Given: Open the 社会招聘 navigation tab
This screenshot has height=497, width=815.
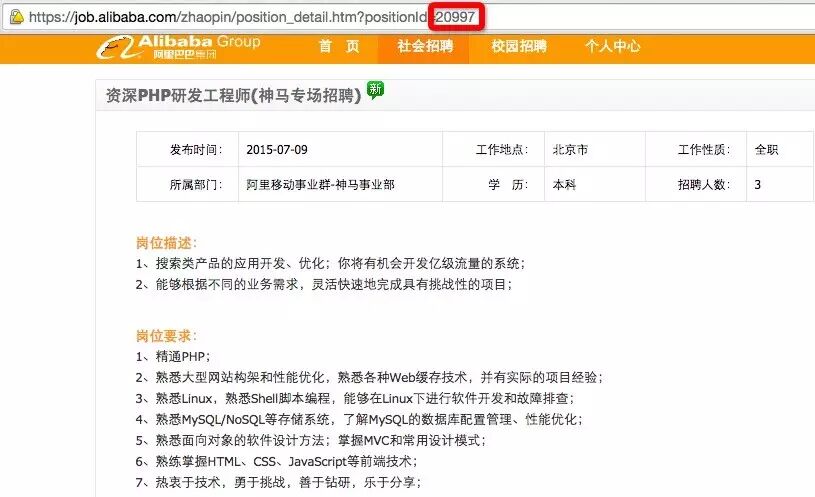Looking at the screenshot, I should (424, 46).
